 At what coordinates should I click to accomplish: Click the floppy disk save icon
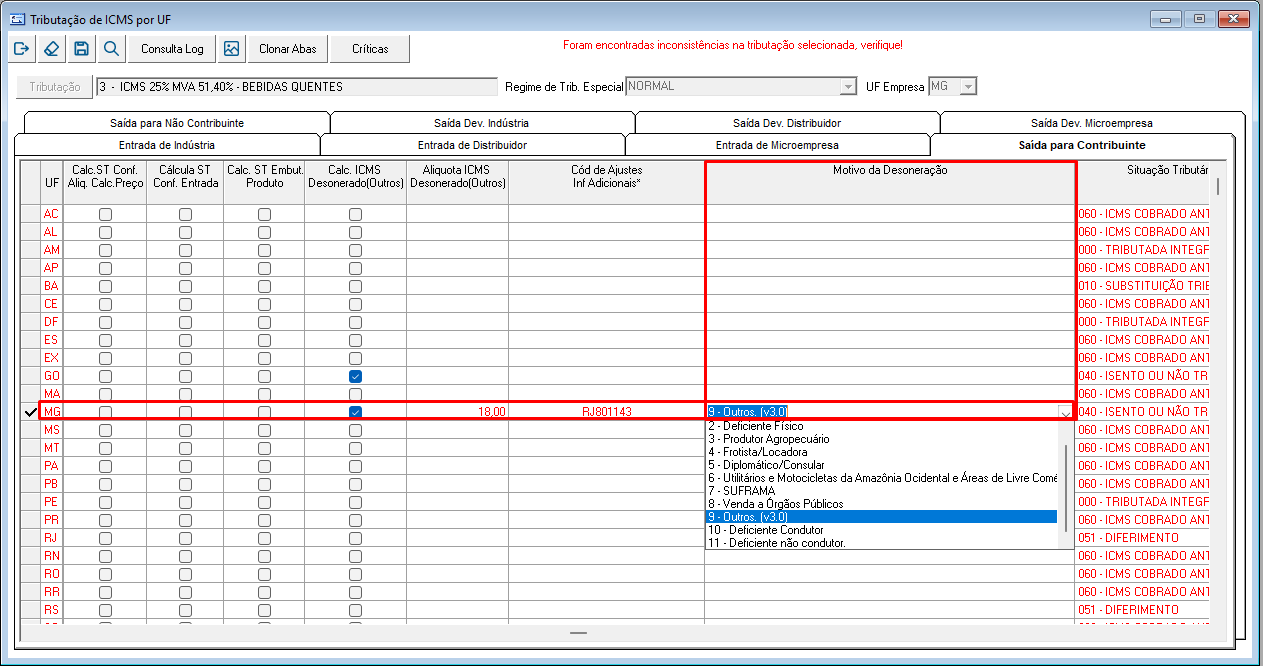(x=82, y=48)
